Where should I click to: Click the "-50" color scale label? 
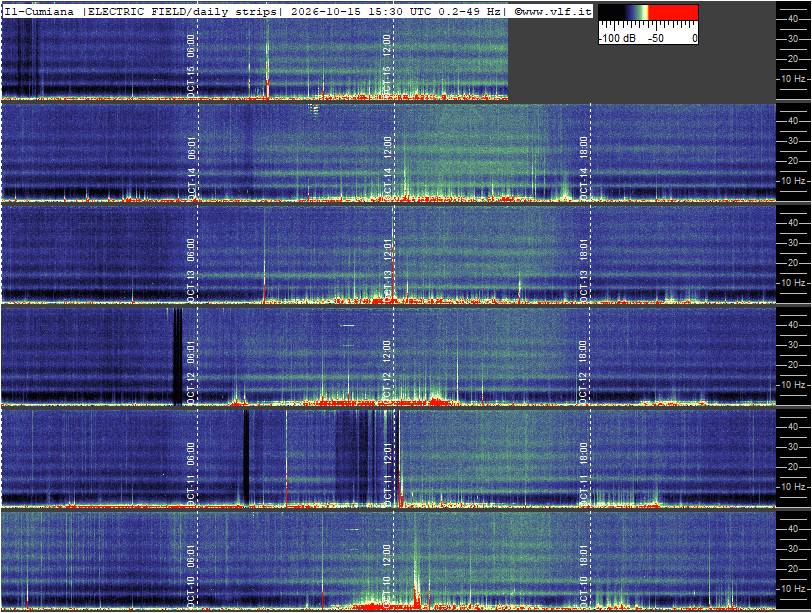655,38
